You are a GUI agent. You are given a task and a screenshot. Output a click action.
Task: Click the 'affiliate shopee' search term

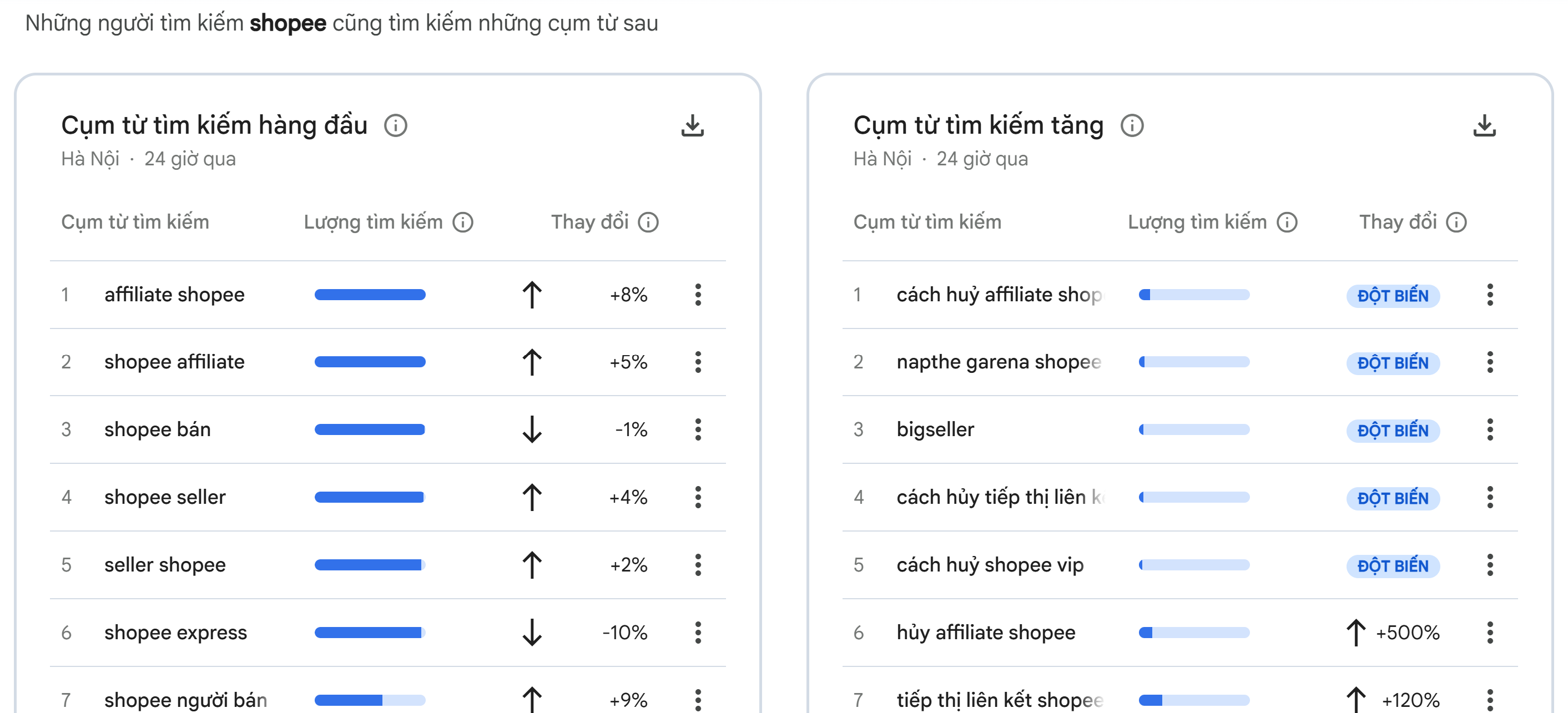(174, 295)
